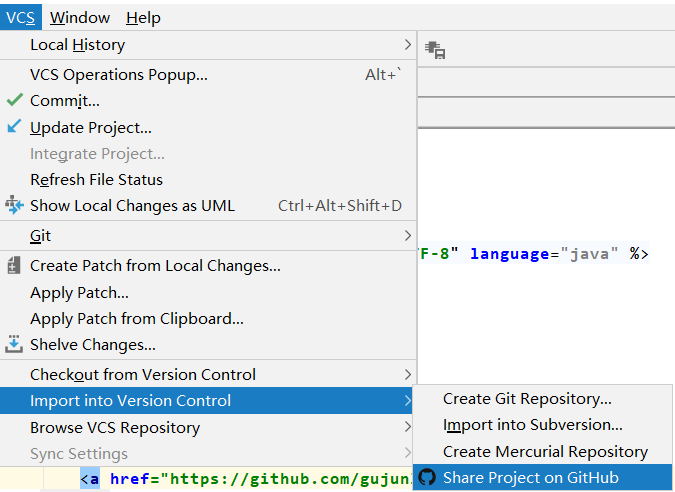Select Import into Subversion
Image resolution: width=675 pixels, height=492 pixels.
(532, 425)
